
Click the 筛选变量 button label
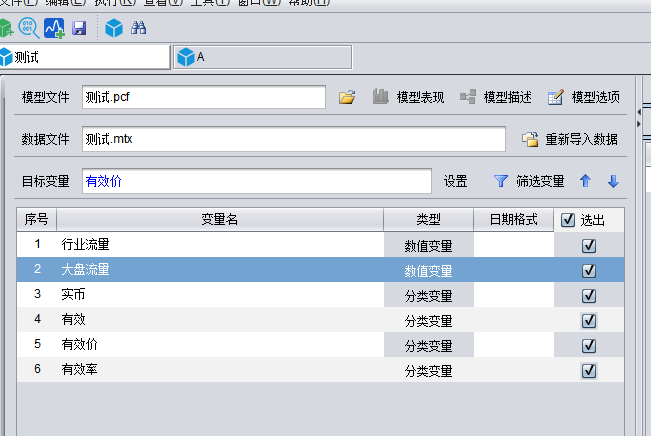tap(540, 181)
